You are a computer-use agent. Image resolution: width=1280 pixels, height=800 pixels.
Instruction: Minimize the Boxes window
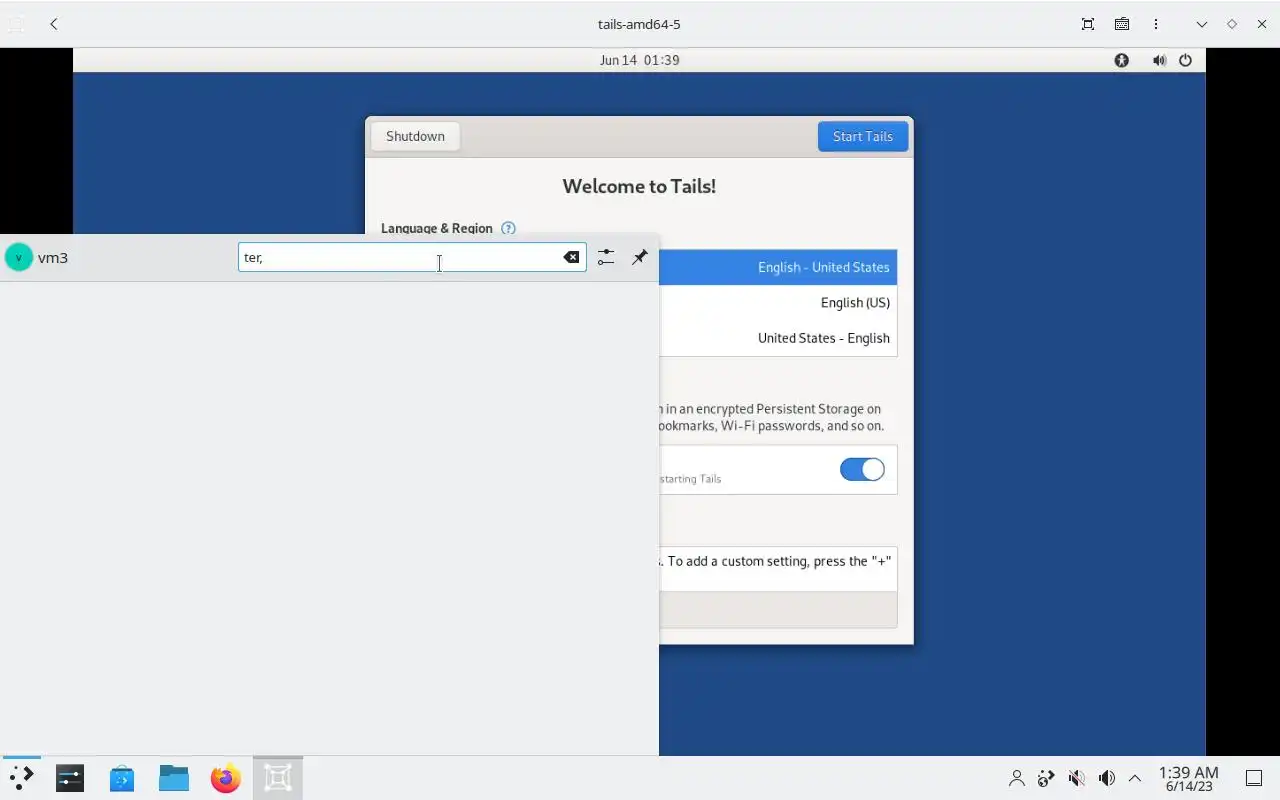point(1202,24)
